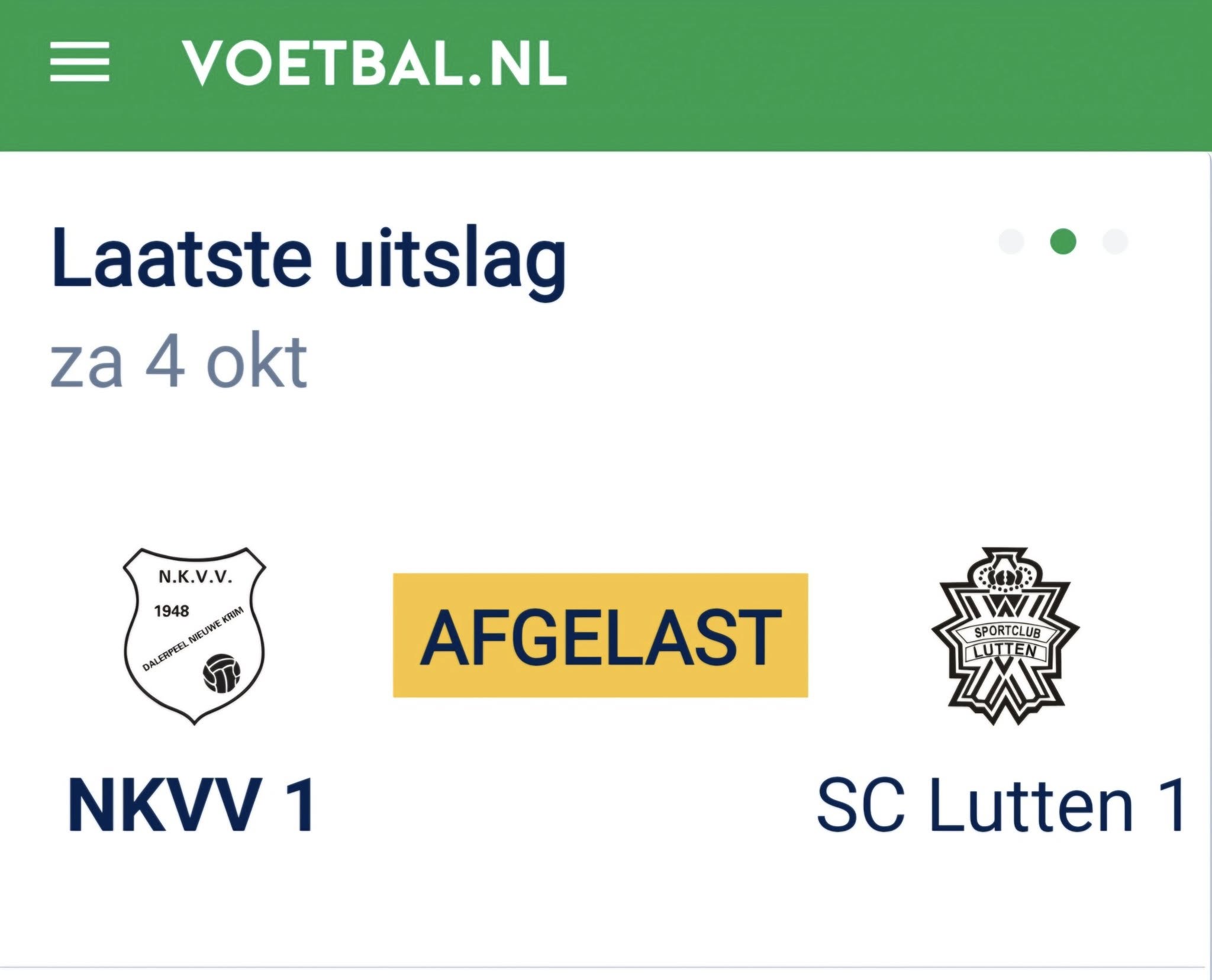The image size is (1212, 980).
Task: Click the Laatste uitslag heading
Action: (309, 260)
